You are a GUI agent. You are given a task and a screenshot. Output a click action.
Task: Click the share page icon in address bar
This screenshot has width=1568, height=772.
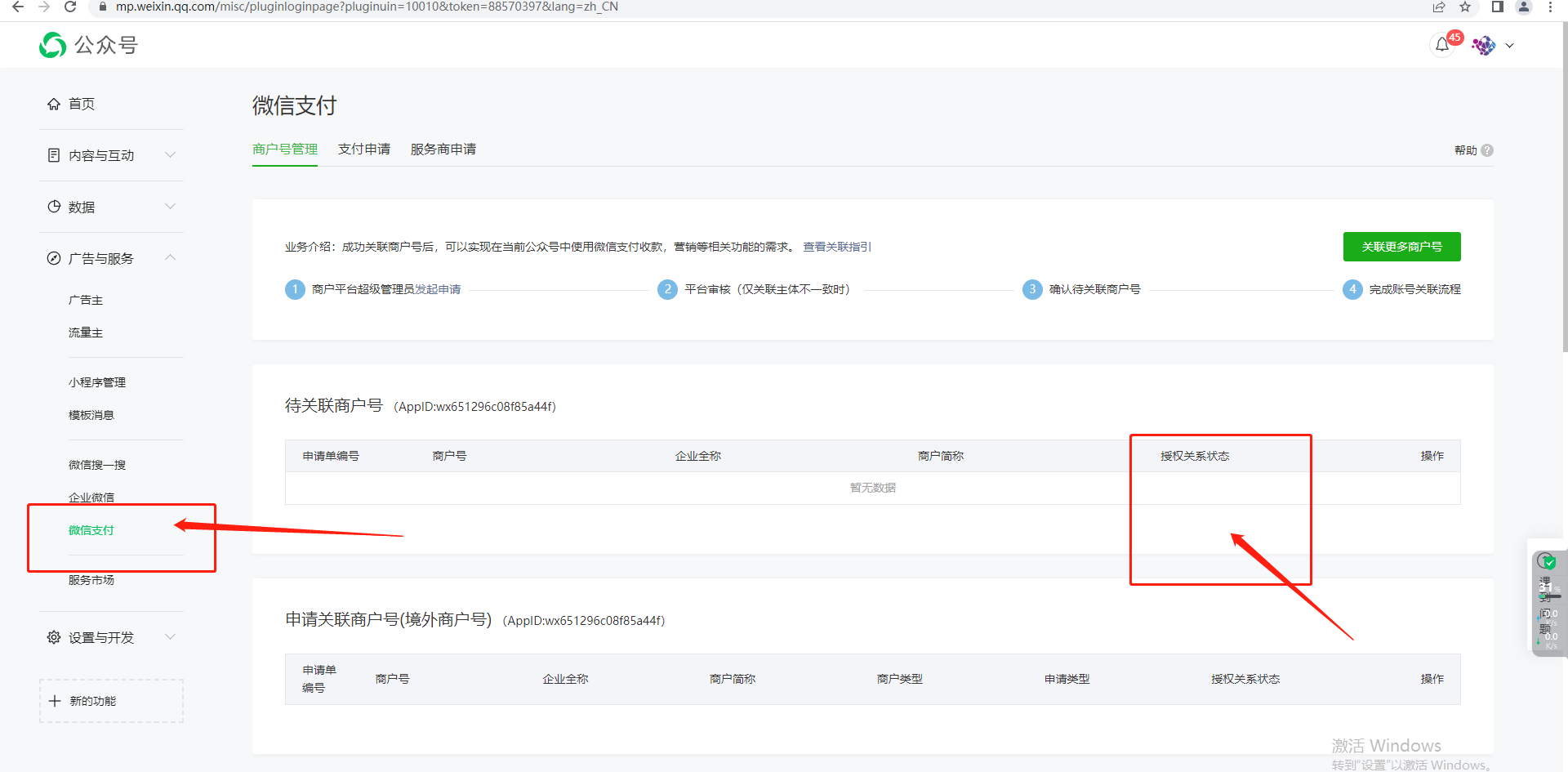(x=1439, y=7)
